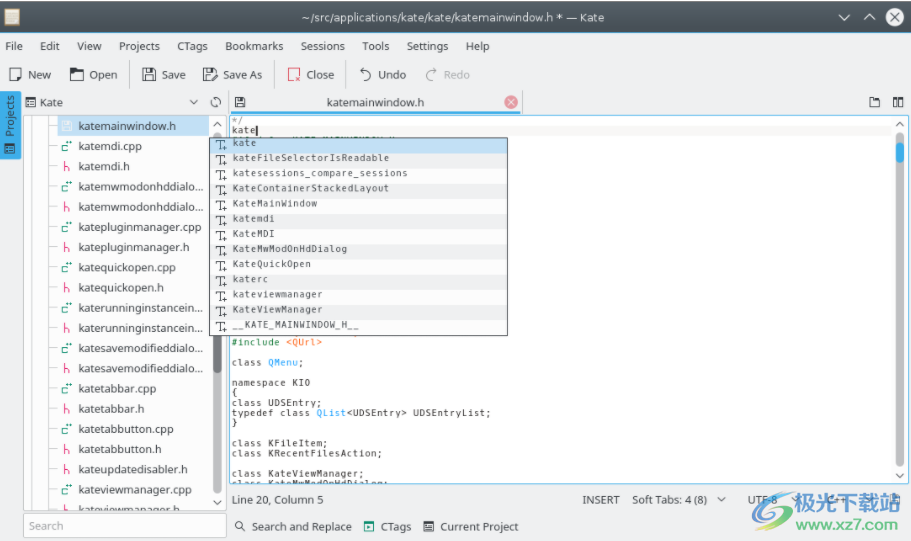Viewport: 911px width, 541px height.
Task: Click the project tree scroll down arrow
Action: point(217,502)
